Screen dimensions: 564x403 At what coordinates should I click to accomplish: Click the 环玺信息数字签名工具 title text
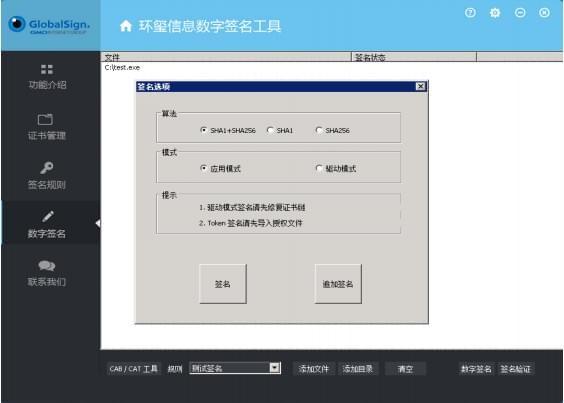click(210, 26)
